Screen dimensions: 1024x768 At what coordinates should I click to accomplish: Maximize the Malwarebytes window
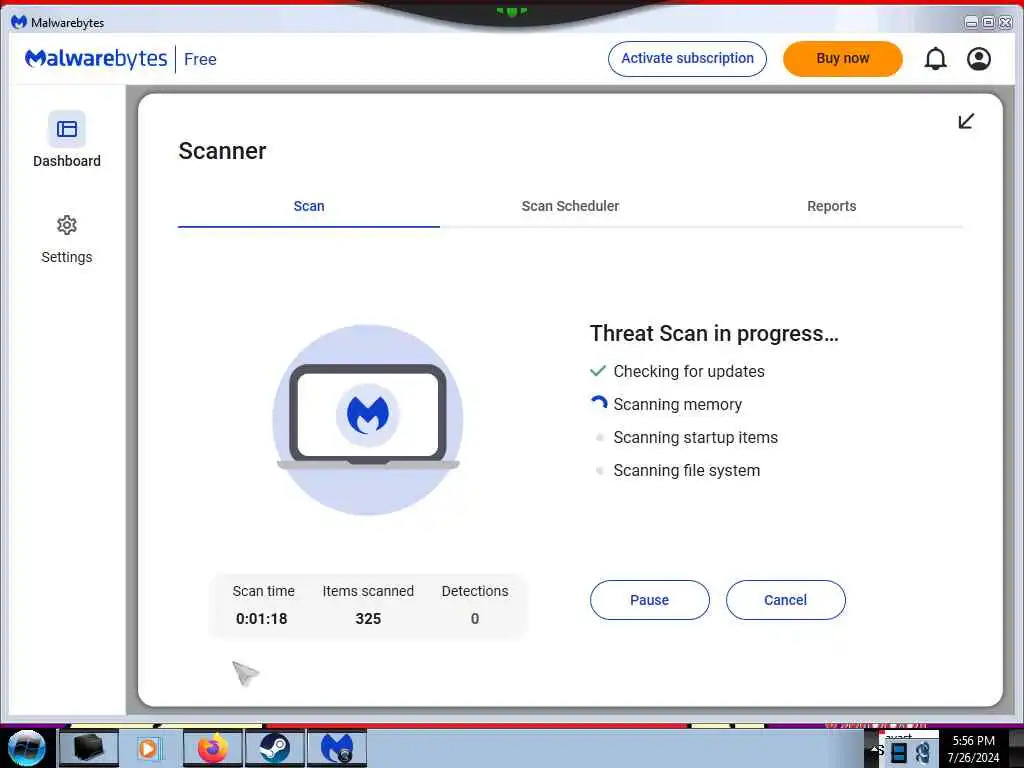(988, 23)
